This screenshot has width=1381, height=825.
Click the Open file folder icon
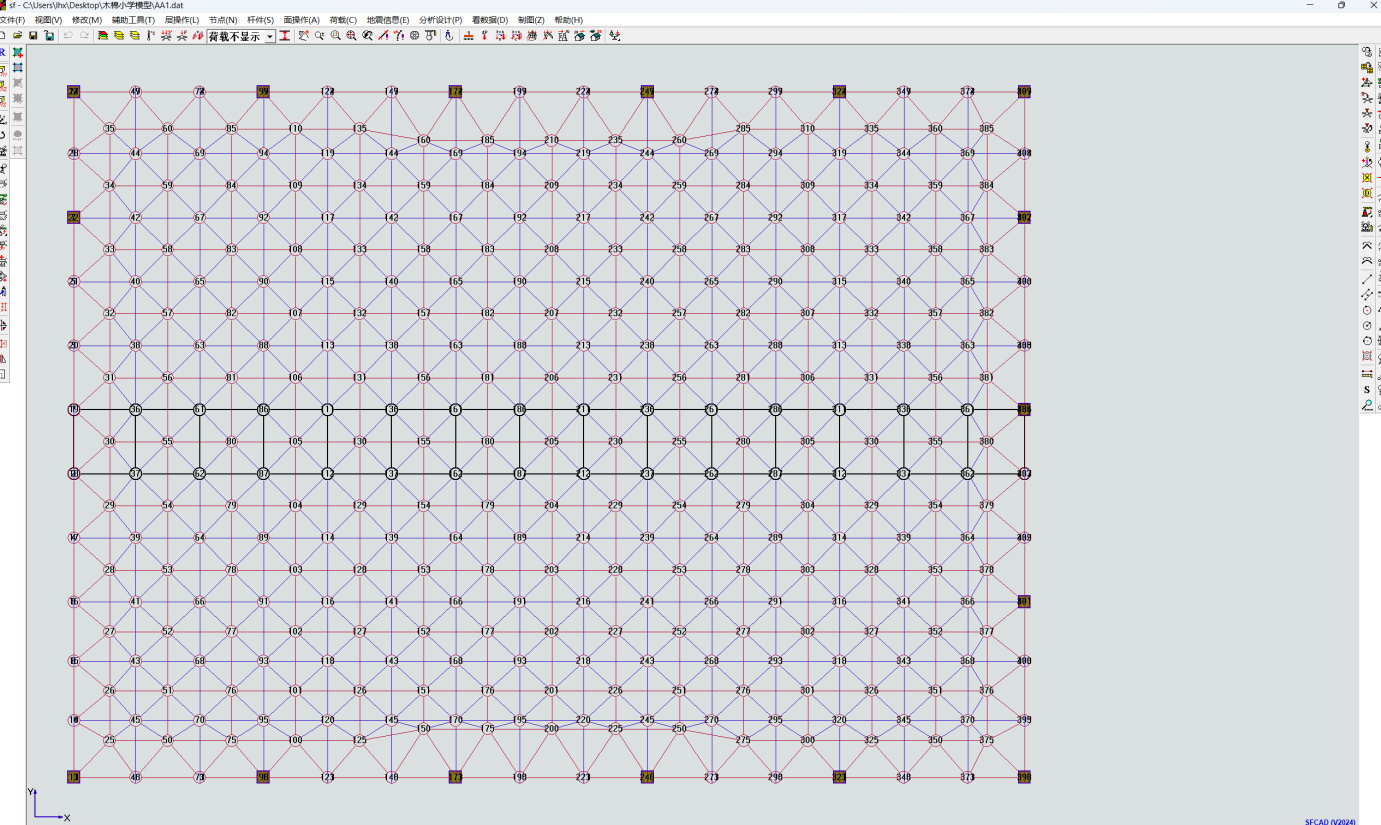tap(17, 36)
